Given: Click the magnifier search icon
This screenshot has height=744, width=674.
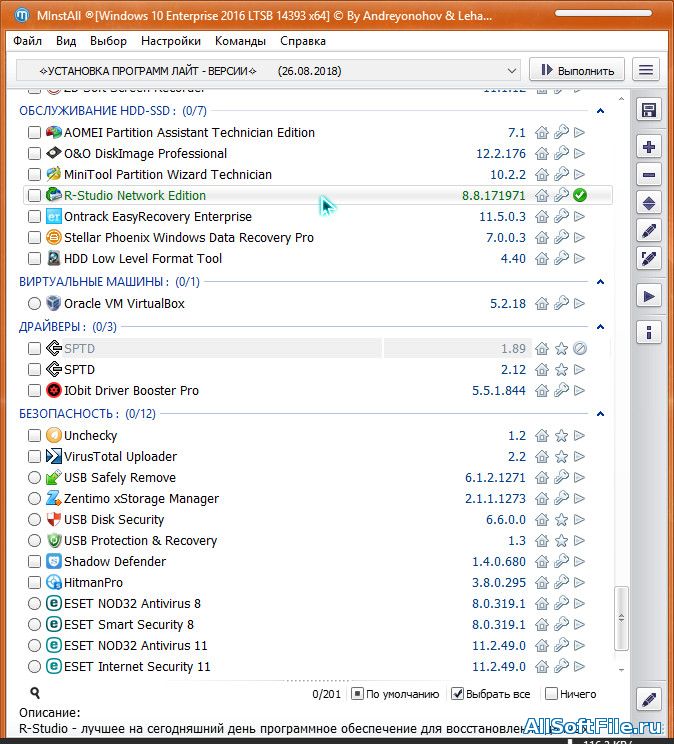Looking at the screenshot, I should click(35, 693).
